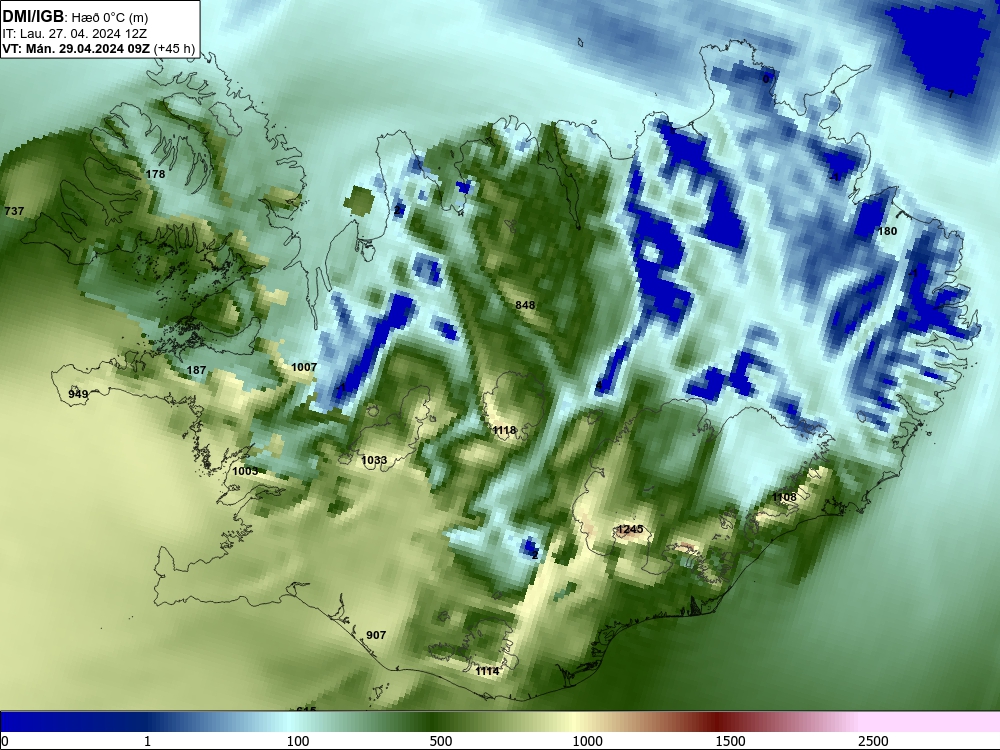
Task: Click the 737 height value on the map
Action: [14, 211]
